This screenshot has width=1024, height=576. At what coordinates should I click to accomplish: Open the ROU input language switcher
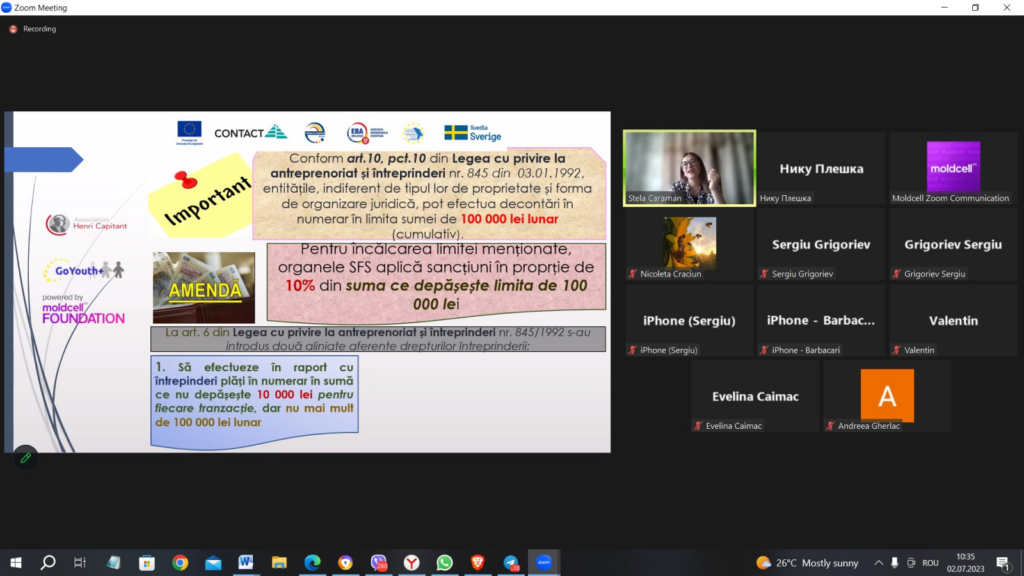pyautogui.click(x=930, y=562)
